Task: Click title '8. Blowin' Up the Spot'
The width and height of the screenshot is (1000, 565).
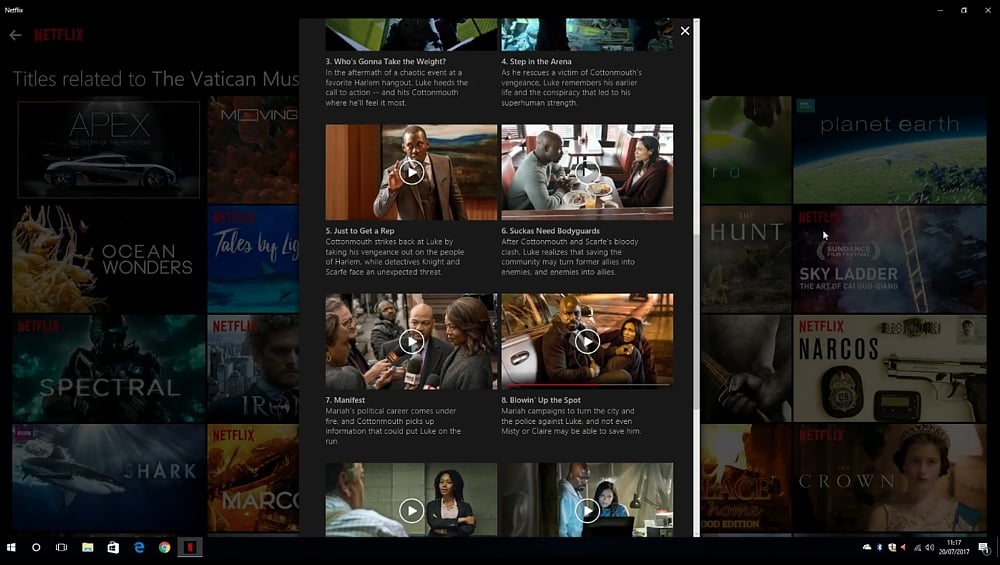Action: point(541,400)
